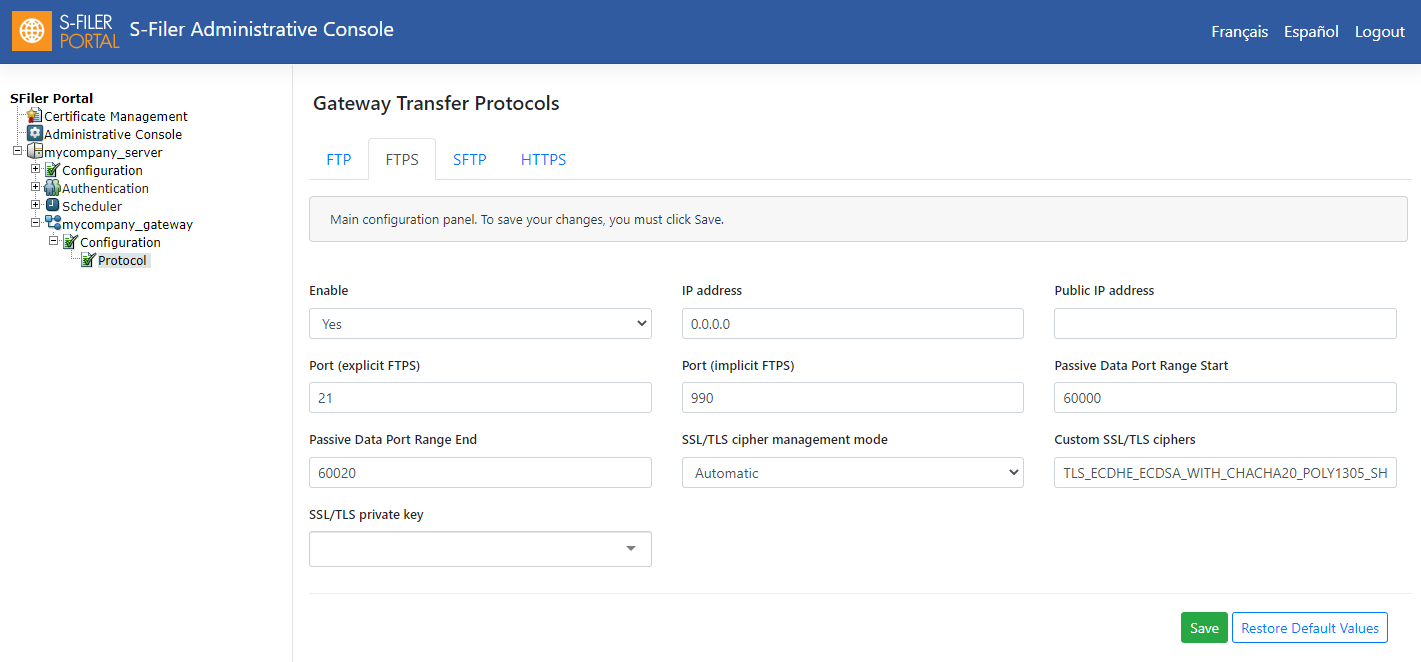
Task: Open the SSL/TLS private key dropdown
Action: 480,549
